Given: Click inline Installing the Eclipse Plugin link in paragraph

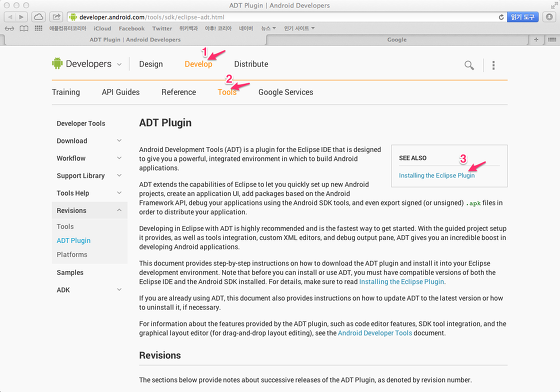Looking at the screenshot, I should [x=402, y=282].
